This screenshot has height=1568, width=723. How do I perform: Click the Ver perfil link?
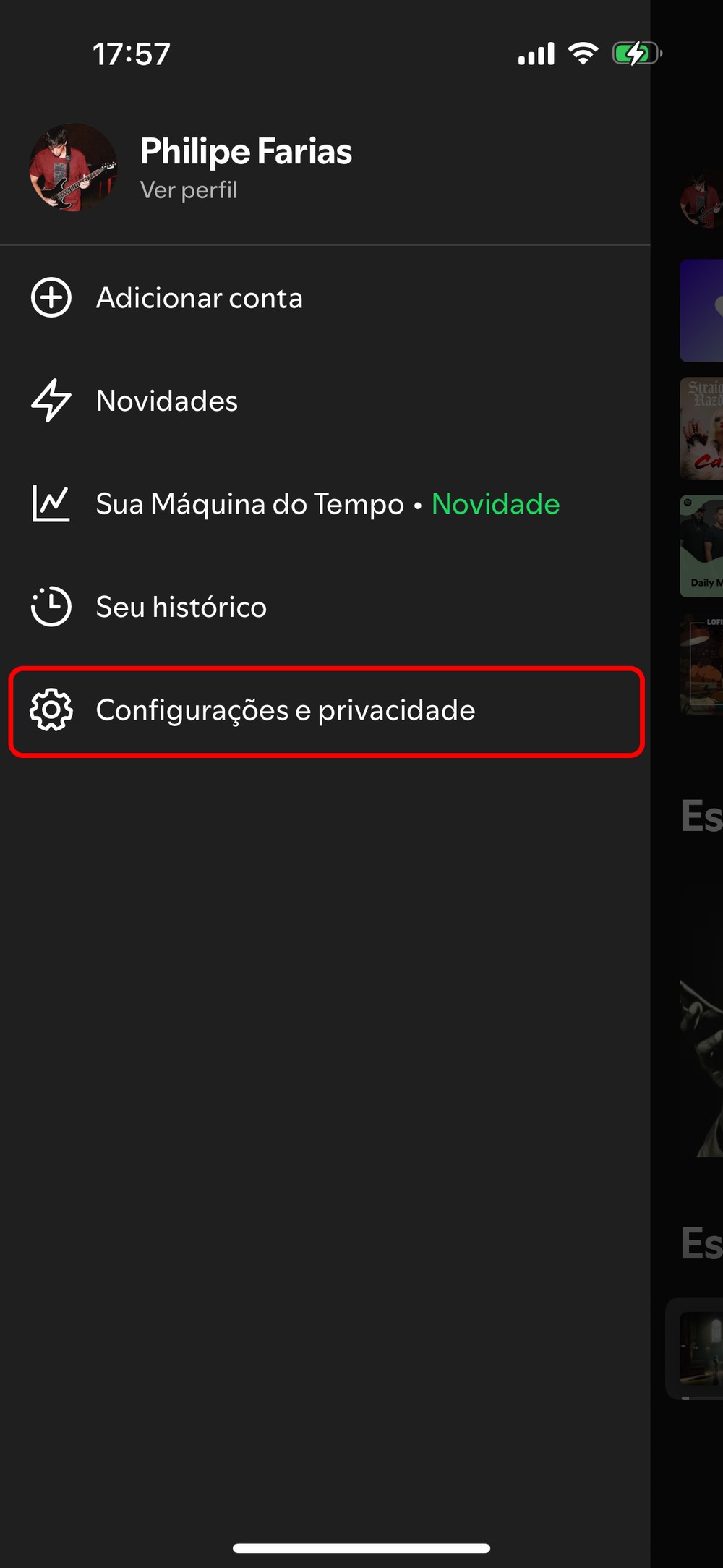[x=189, y=190]
